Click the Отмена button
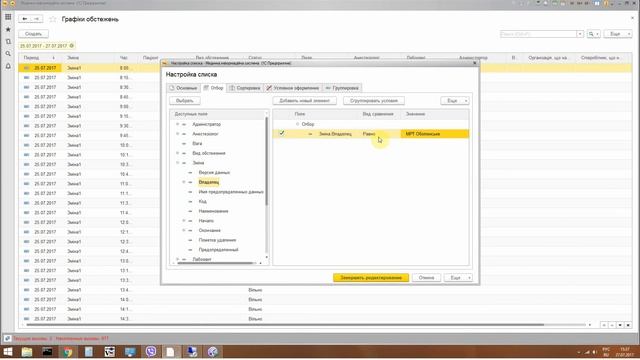This screenshot has width=640, height=360. (x=426, y=278)
